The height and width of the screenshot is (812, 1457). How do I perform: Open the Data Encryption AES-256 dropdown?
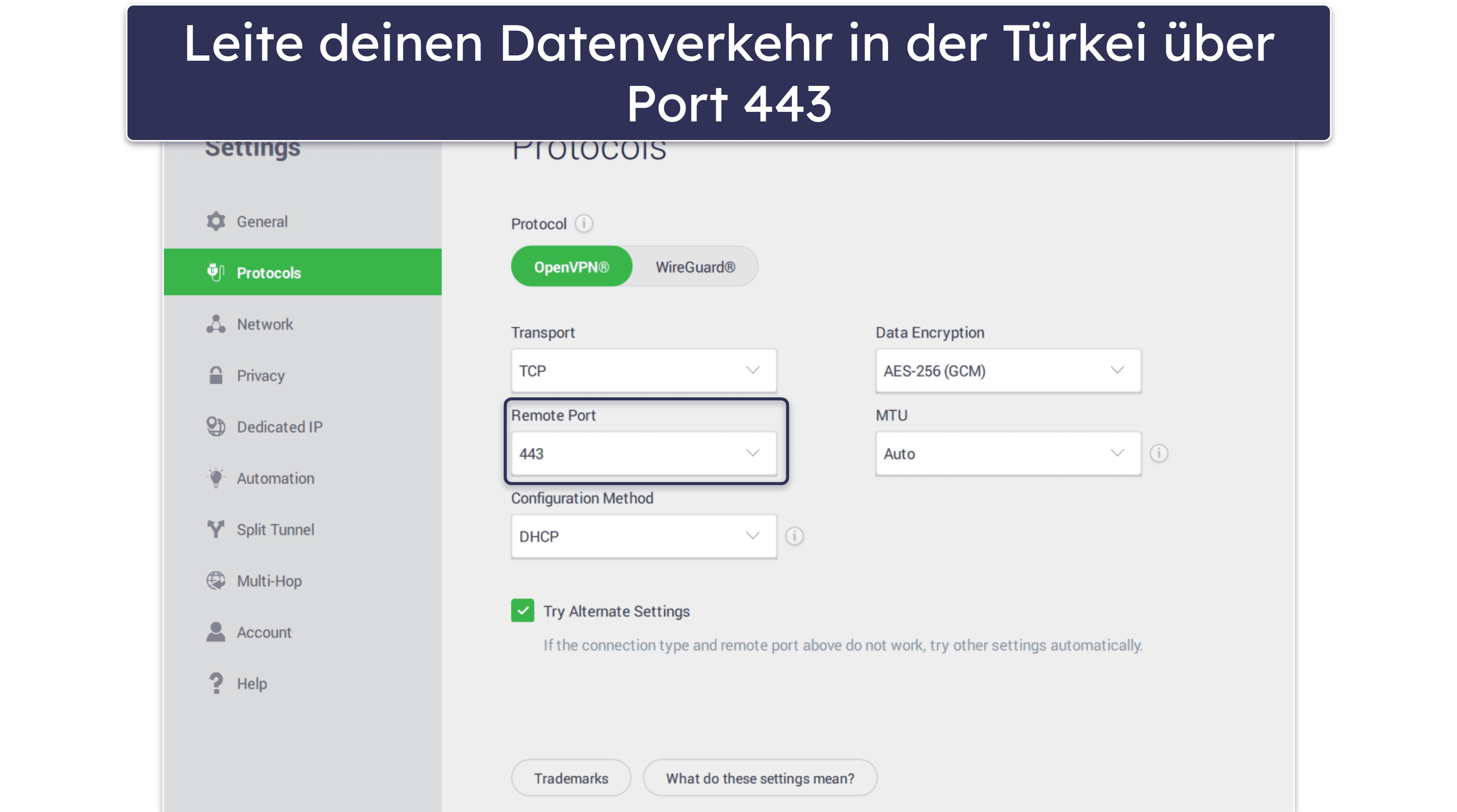[x=1008, y=371]
